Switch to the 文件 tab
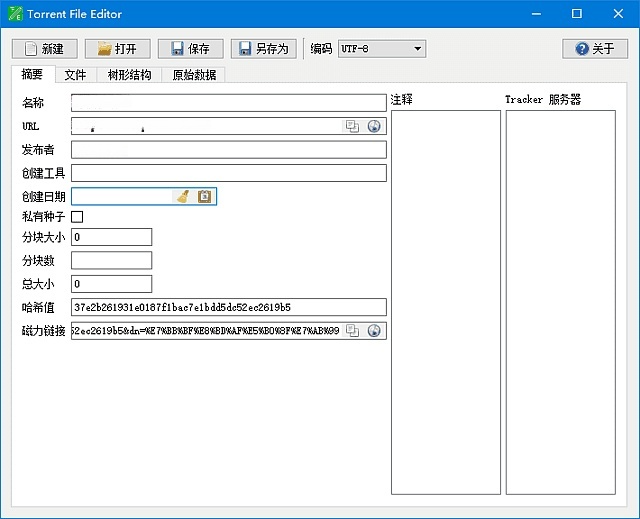Screen dimensions: 640x519 pos(75,75)
